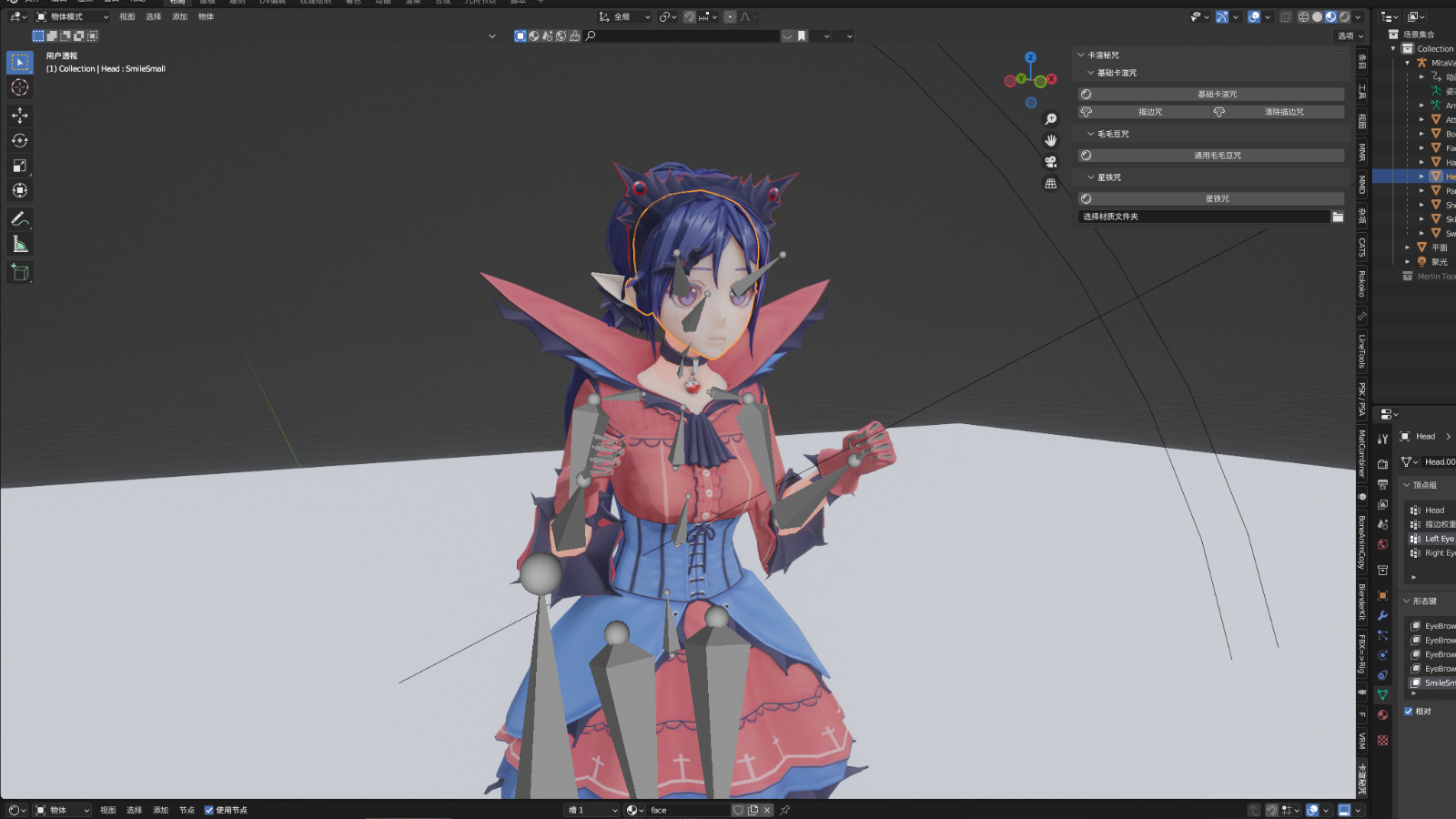Toggle the 使用节点 checkbox

[209, 810]
